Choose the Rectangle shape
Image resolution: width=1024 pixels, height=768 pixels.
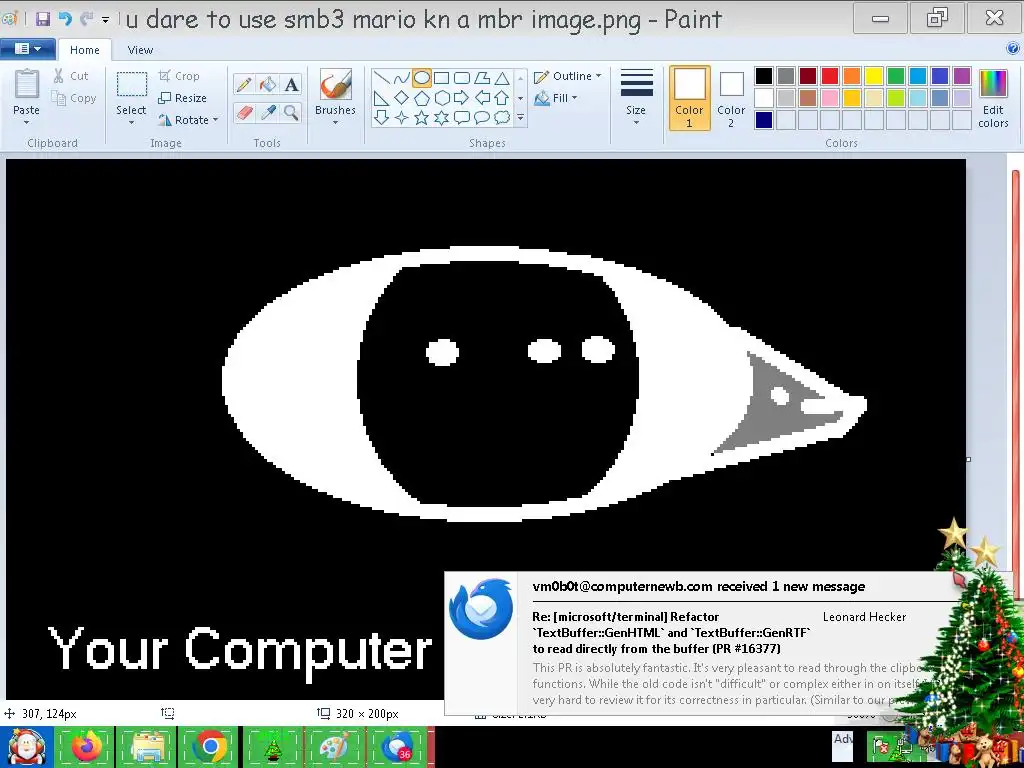point(441,78)
